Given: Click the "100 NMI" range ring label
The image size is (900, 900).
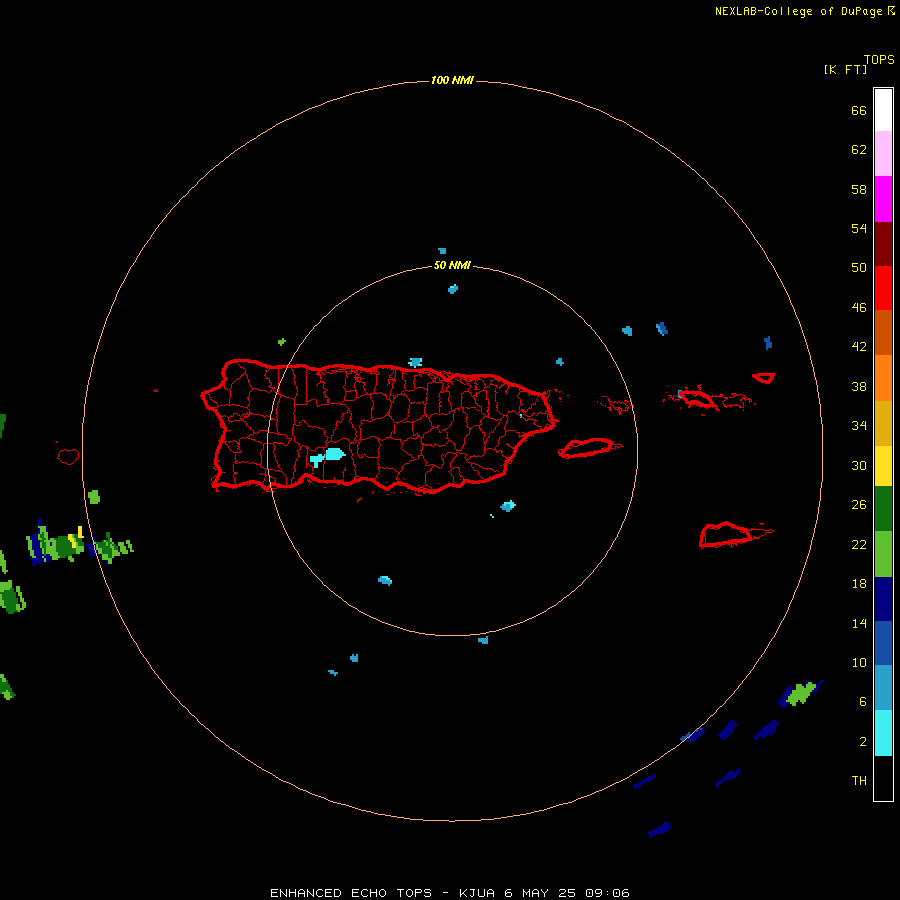Looking at the screenshot, I should pos(452,80).
